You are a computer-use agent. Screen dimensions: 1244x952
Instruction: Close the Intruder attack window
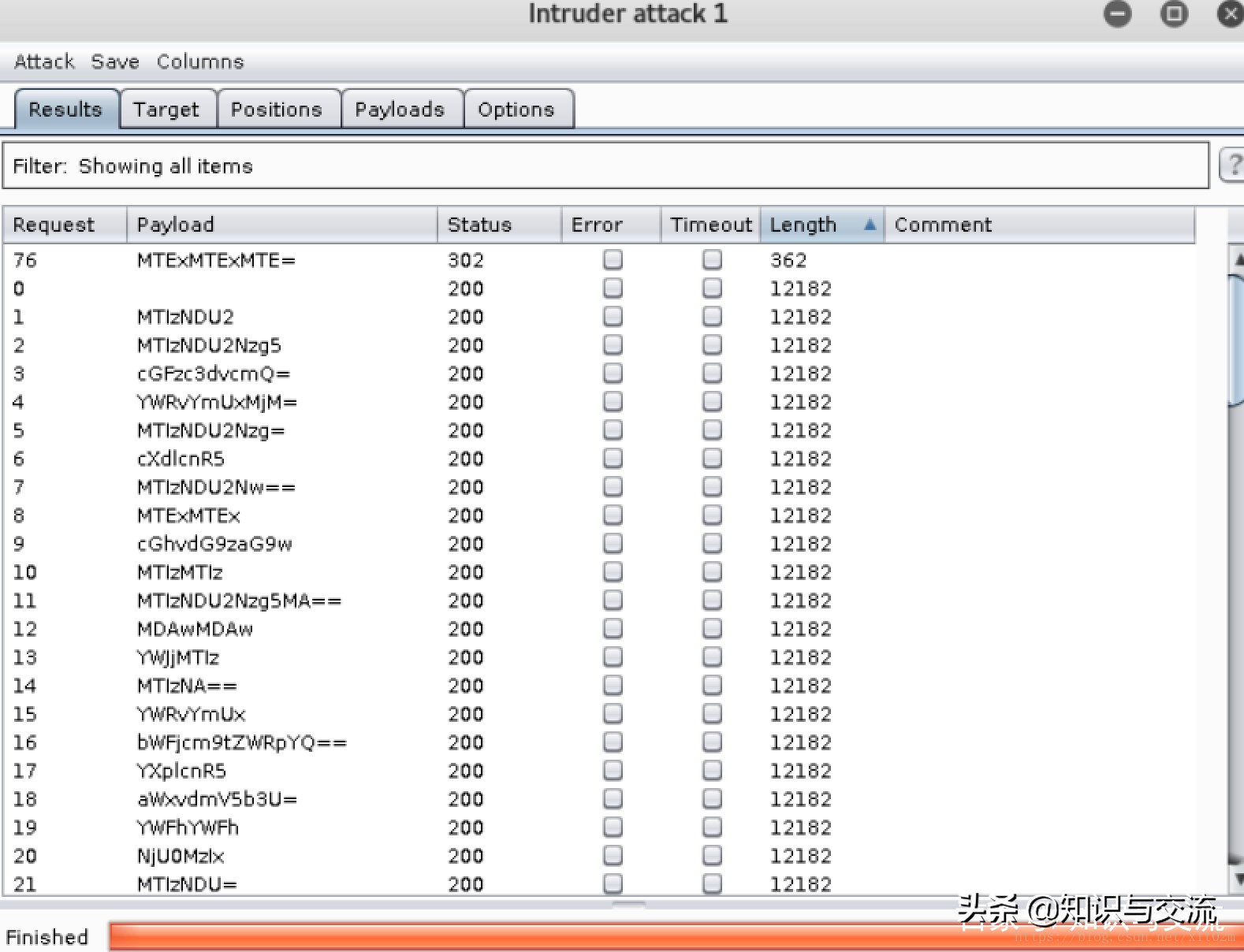click(1231, 13)
